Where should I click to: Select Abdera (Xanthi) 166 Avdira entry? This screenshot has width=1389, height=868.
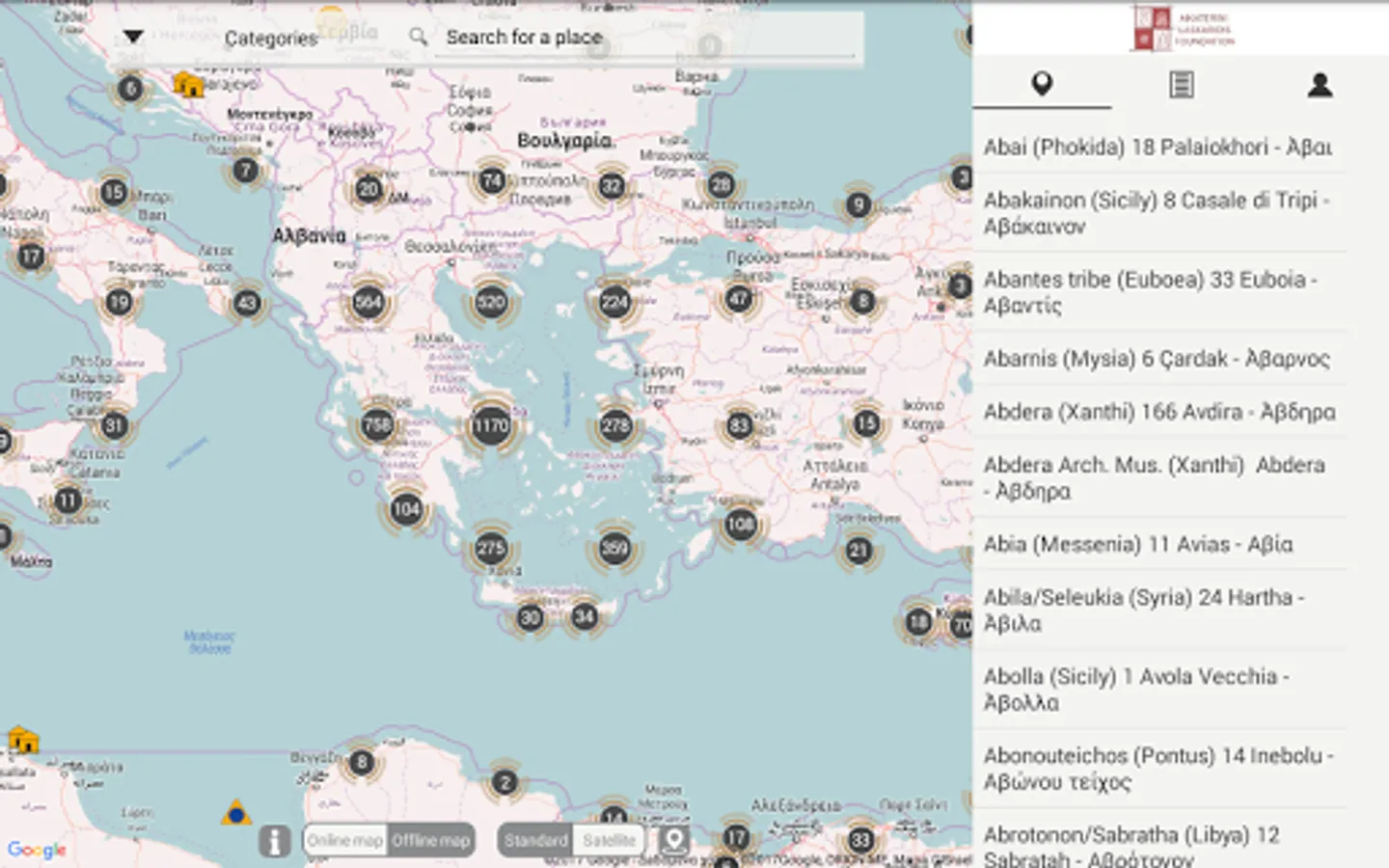[1159, 412]
